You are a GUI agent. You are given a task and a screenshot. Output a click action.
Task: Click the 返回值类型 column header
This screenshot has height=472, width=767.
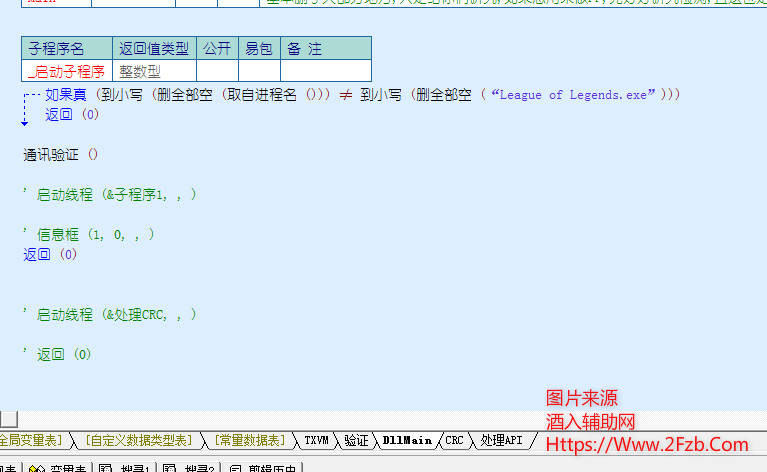(x=155, y=48)
